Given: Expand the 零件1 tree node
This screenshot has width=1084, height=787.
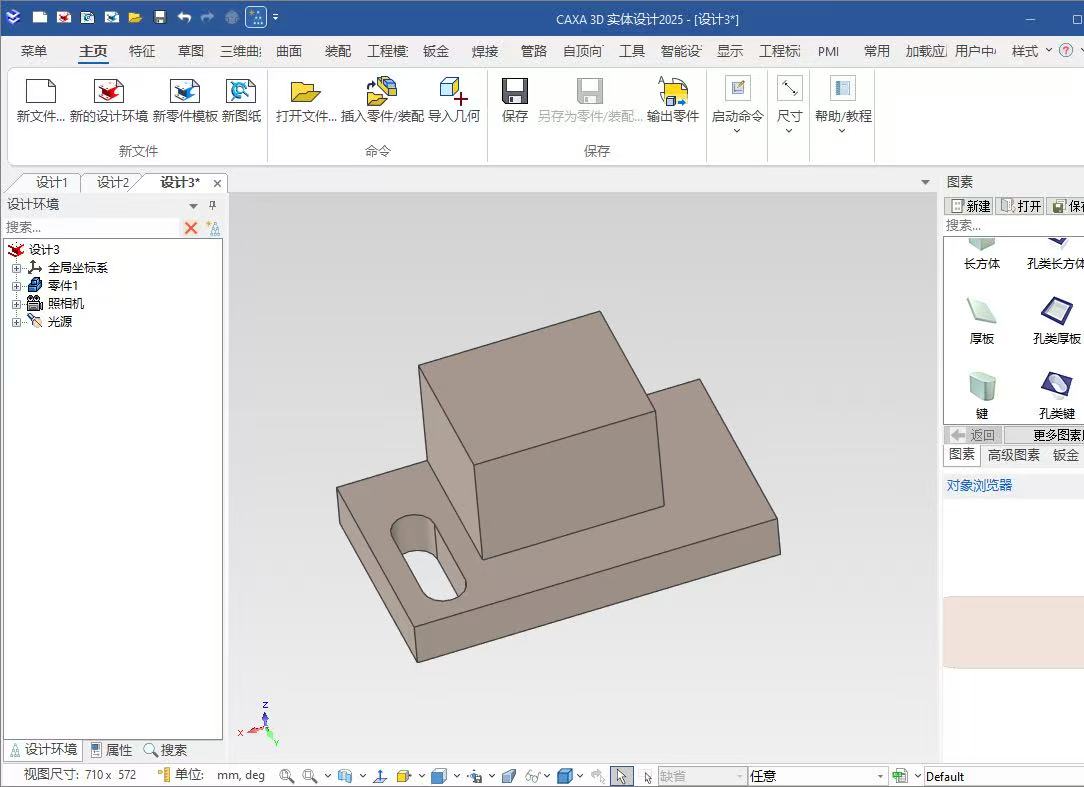Looking at the screenshot, I should click(16, 286).
